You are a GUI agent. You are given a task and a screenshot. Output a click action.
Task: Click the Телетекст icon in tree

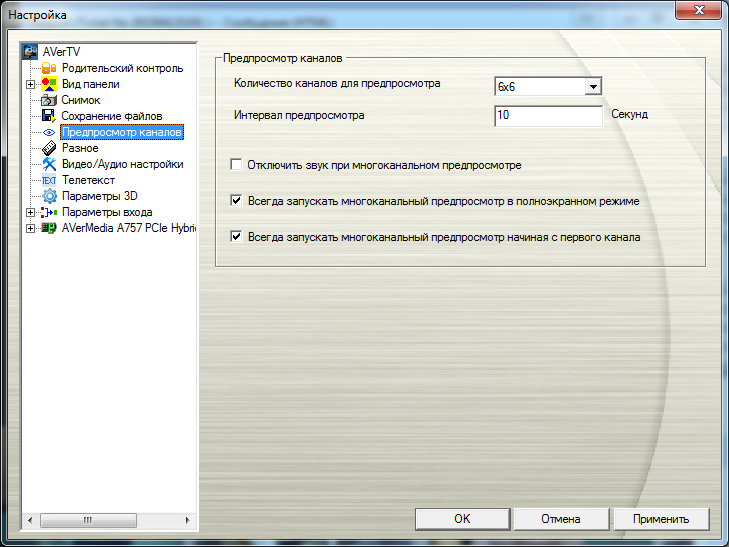pos(49,180)
